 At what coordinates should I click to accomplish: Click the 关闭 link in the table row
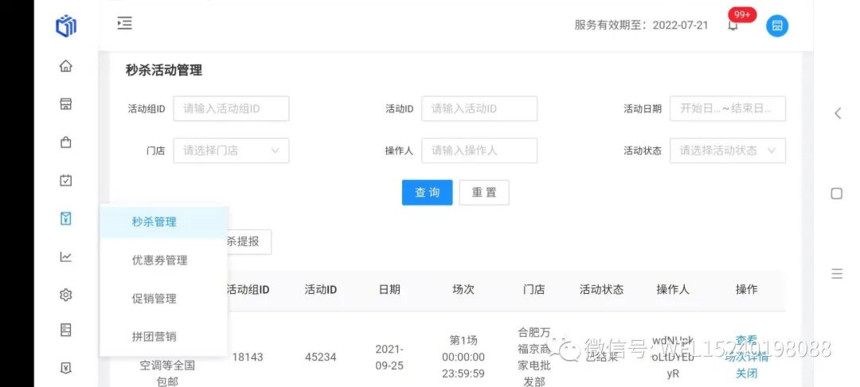coord(746,374)
